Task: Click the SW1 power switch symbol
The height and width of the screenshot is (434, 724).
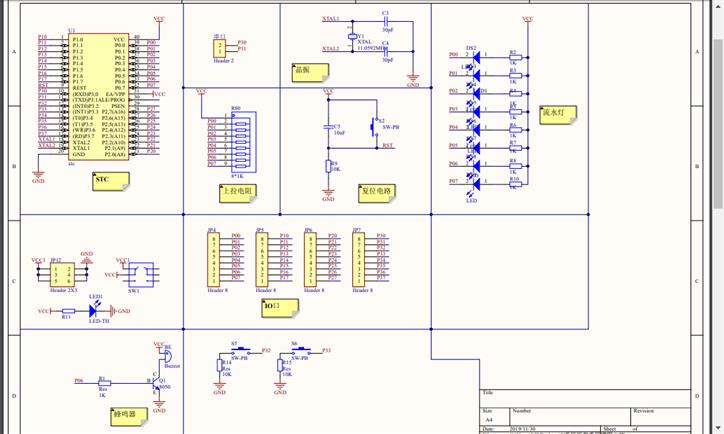Action: click(141, 273)
